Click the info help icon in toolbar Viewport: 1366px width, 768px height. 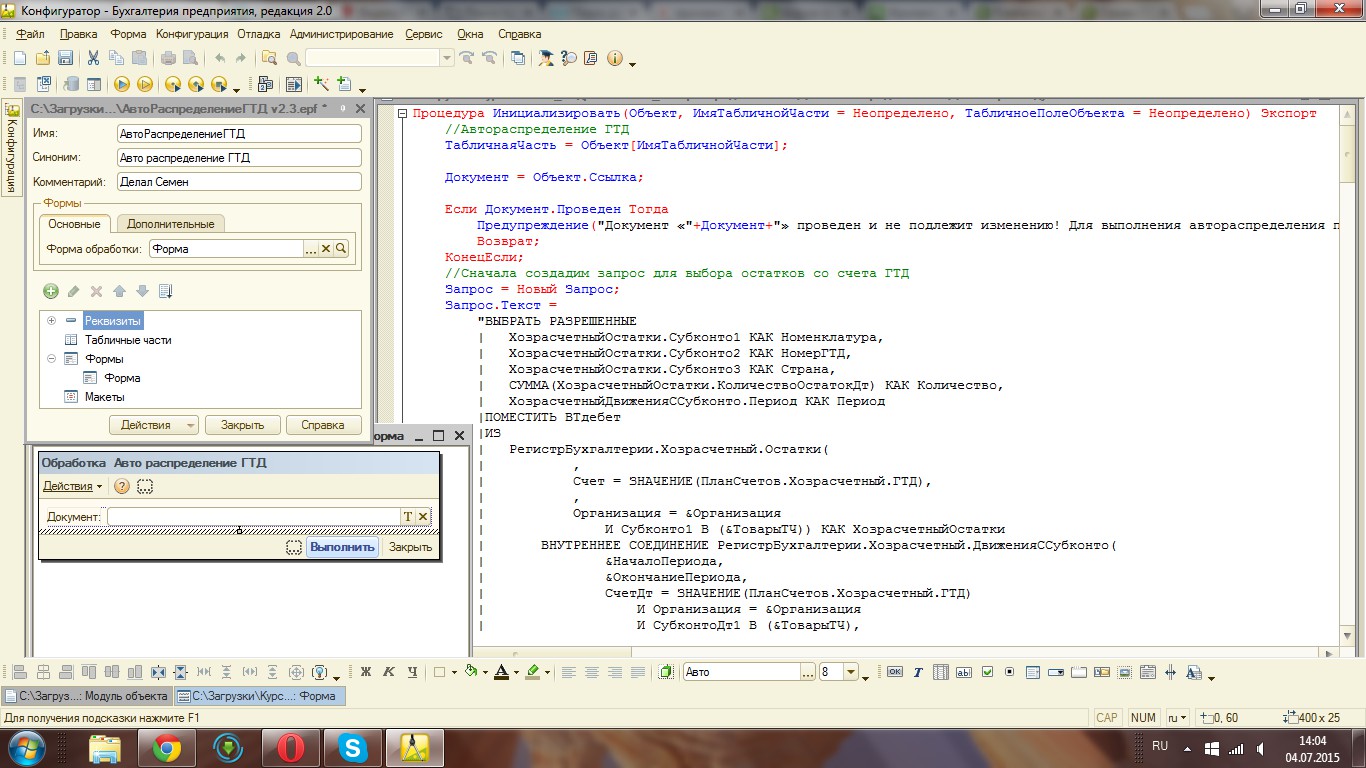pyautogui.click(x=614, y=58)
